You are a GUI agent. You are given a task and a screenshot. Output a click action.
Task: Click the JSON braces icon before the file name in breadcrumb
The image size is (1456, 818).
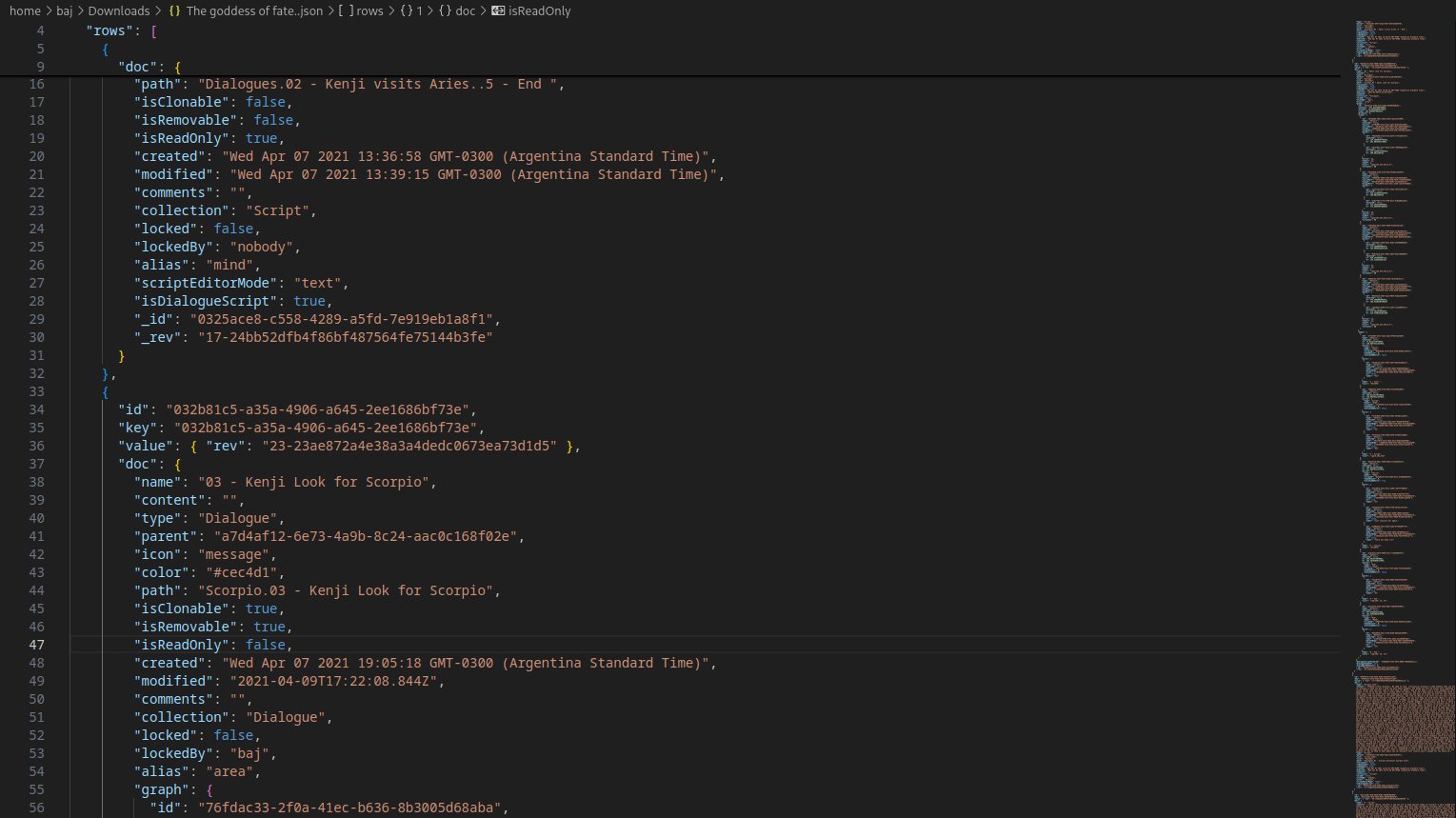click(x=174, y=10)
